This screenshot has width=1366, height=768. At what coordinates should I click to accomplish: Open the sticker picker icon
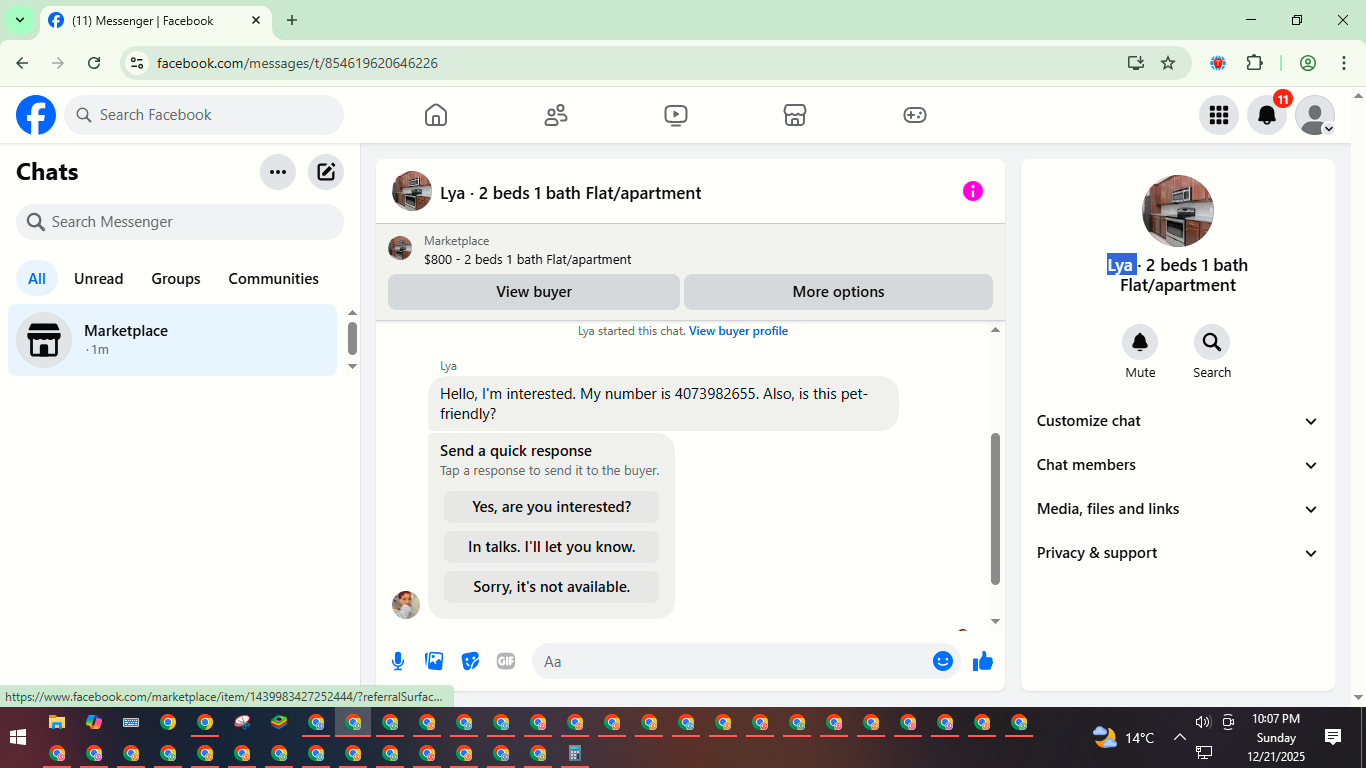coord(470,661)
